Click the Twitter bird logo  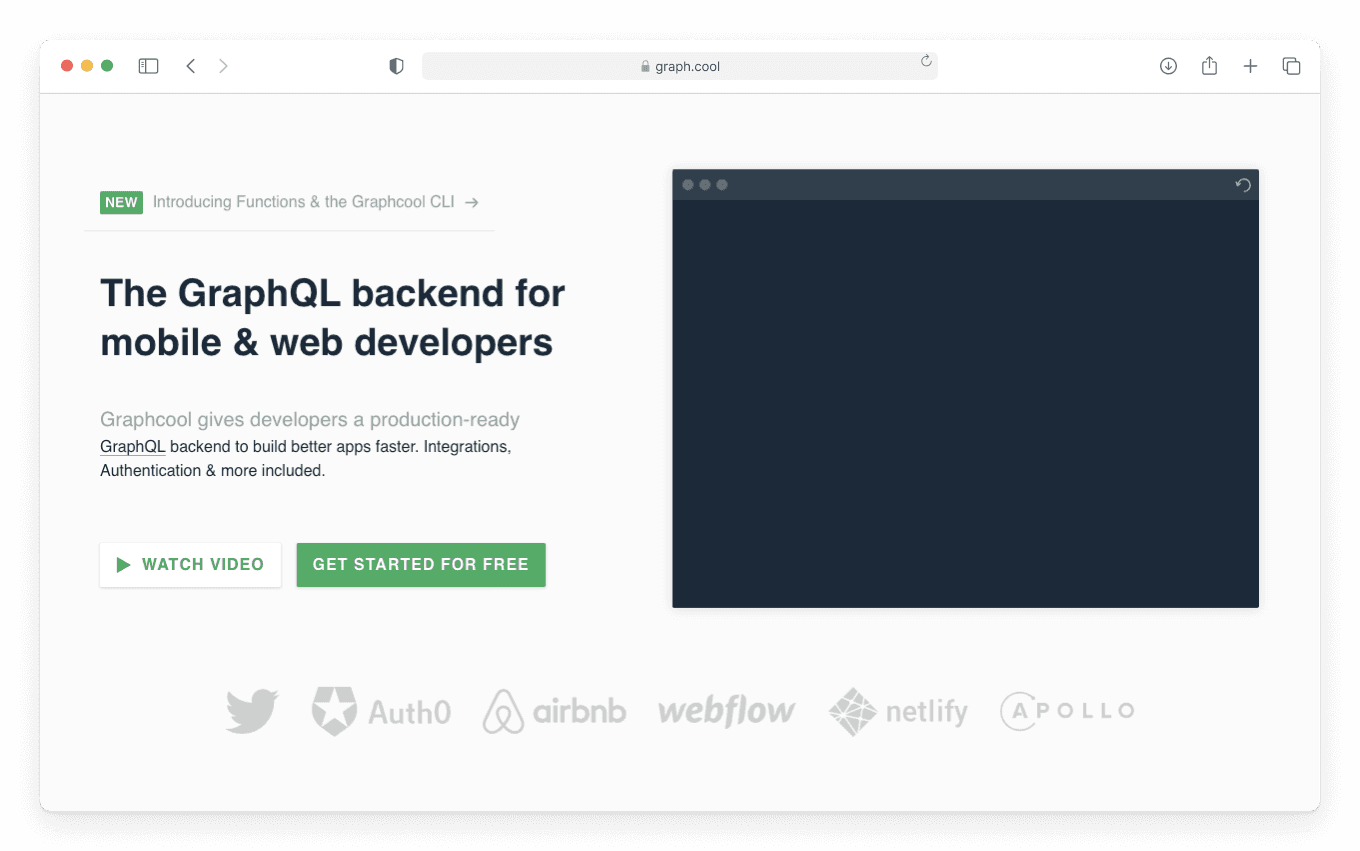coord(252,711)
